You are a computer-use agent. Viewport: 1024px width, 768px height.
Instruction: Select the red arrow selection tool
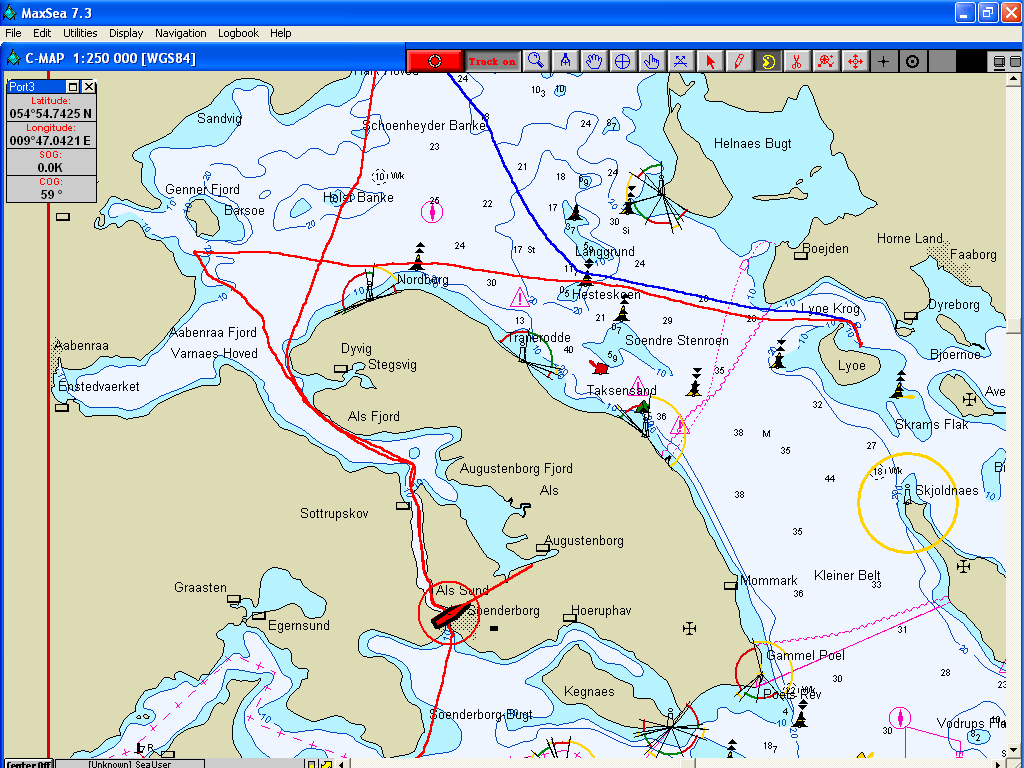click(710, 61)
